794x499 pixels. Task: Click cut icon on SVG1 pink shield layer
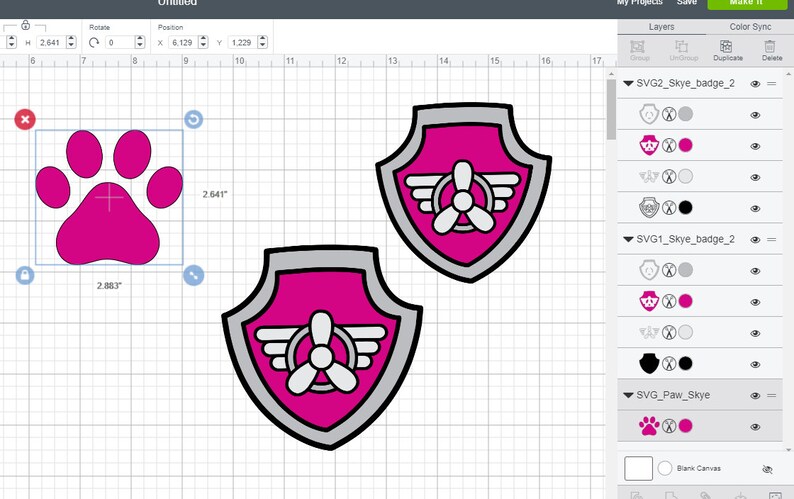(669, 301)
